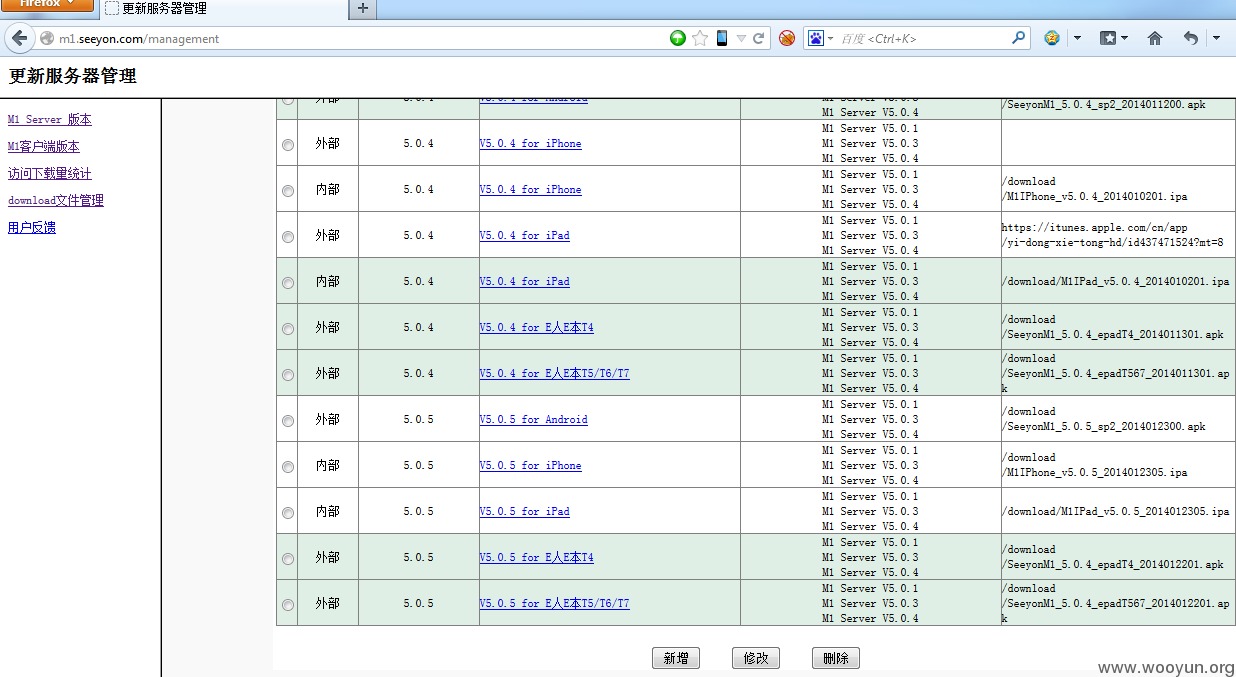This screenshot has width=1236, height=677.
Task: Go back using the browser back arrow
Action: pyautogui.click(x=19, y=38)
